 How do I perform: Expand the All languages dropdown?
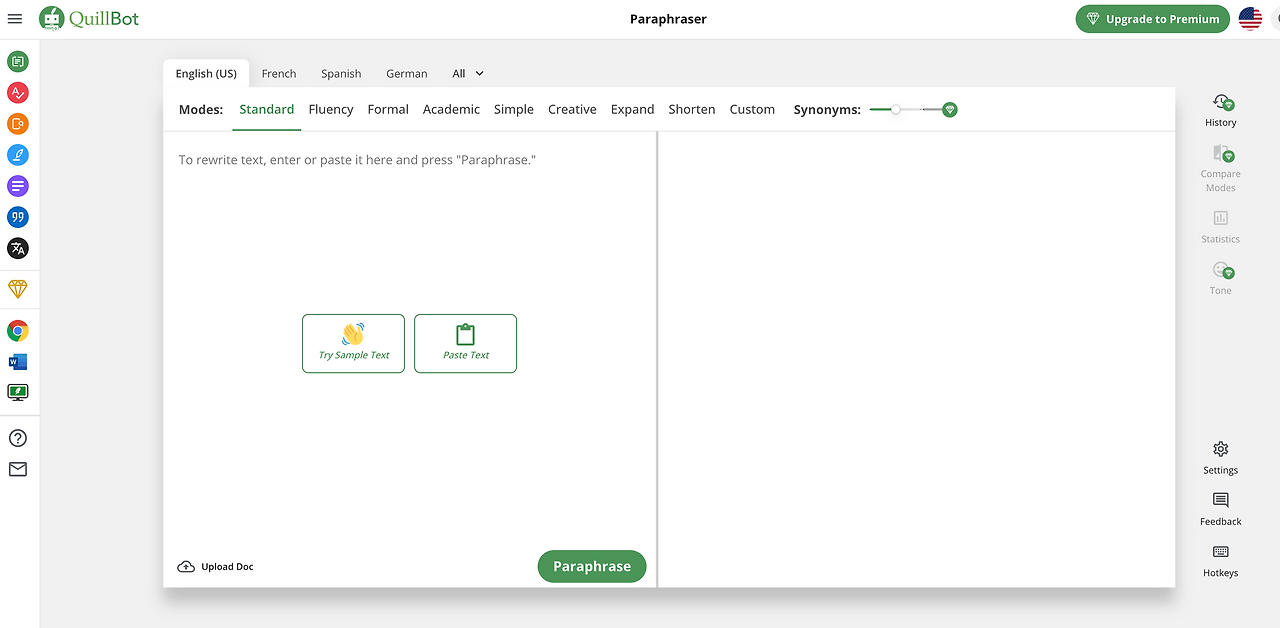[467, 73]
